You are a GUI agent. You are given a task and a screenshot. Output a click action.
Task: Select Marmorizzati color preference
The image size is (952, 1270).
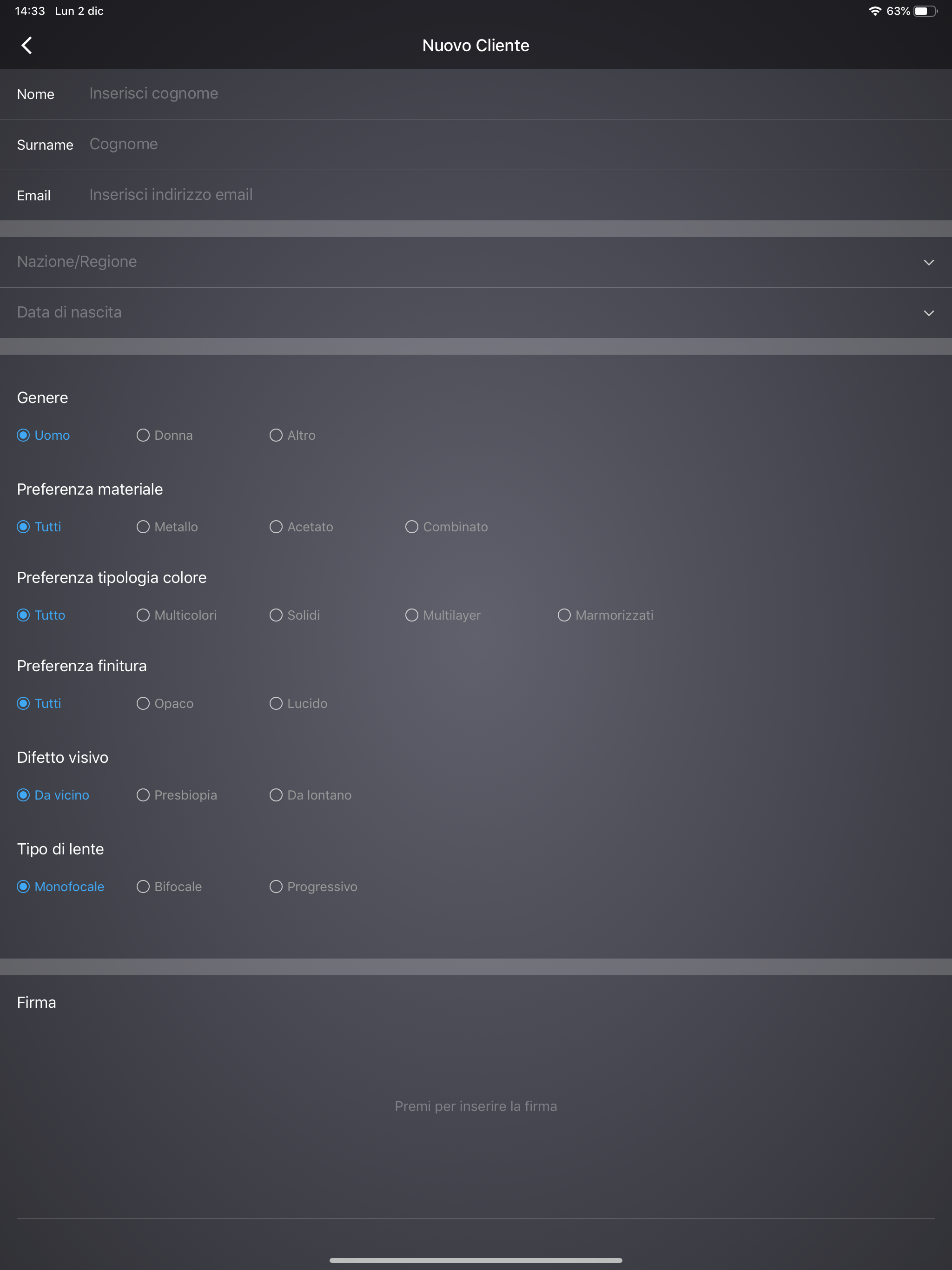[x=564, y=615]
